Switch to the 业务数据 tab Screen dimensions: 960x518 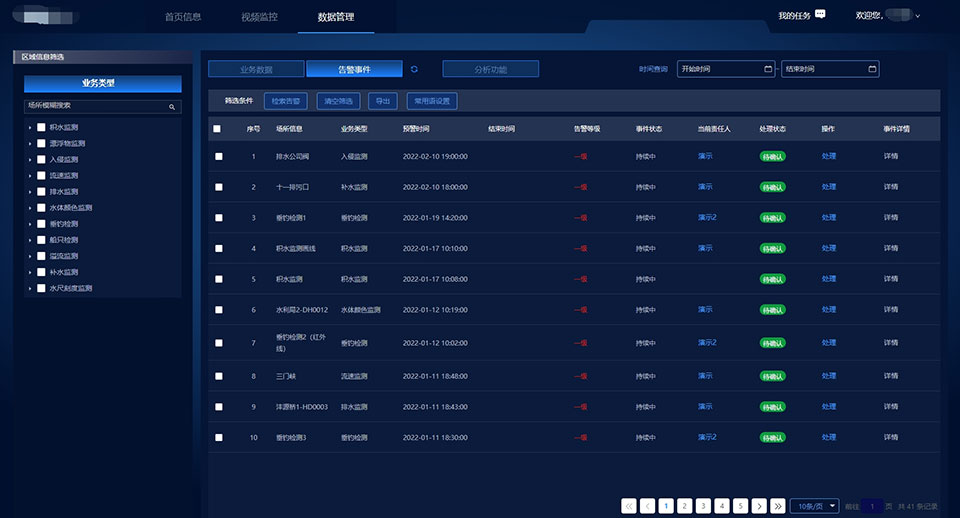[x=256, y=69]
